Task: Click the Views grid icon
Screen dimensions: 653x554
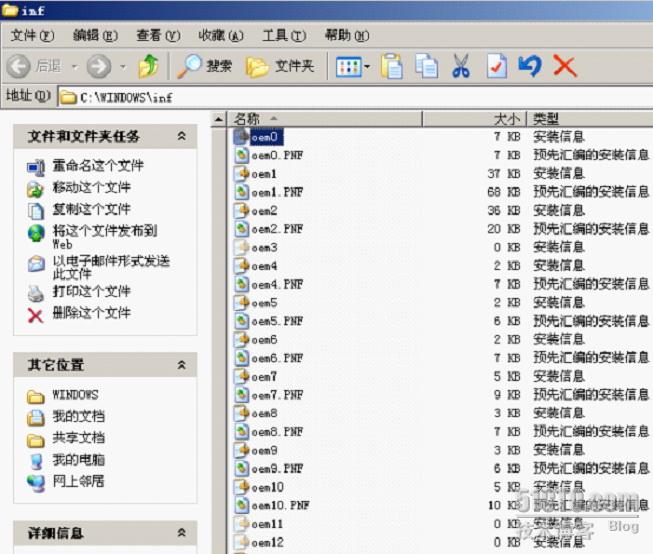Action: (349, 67)
